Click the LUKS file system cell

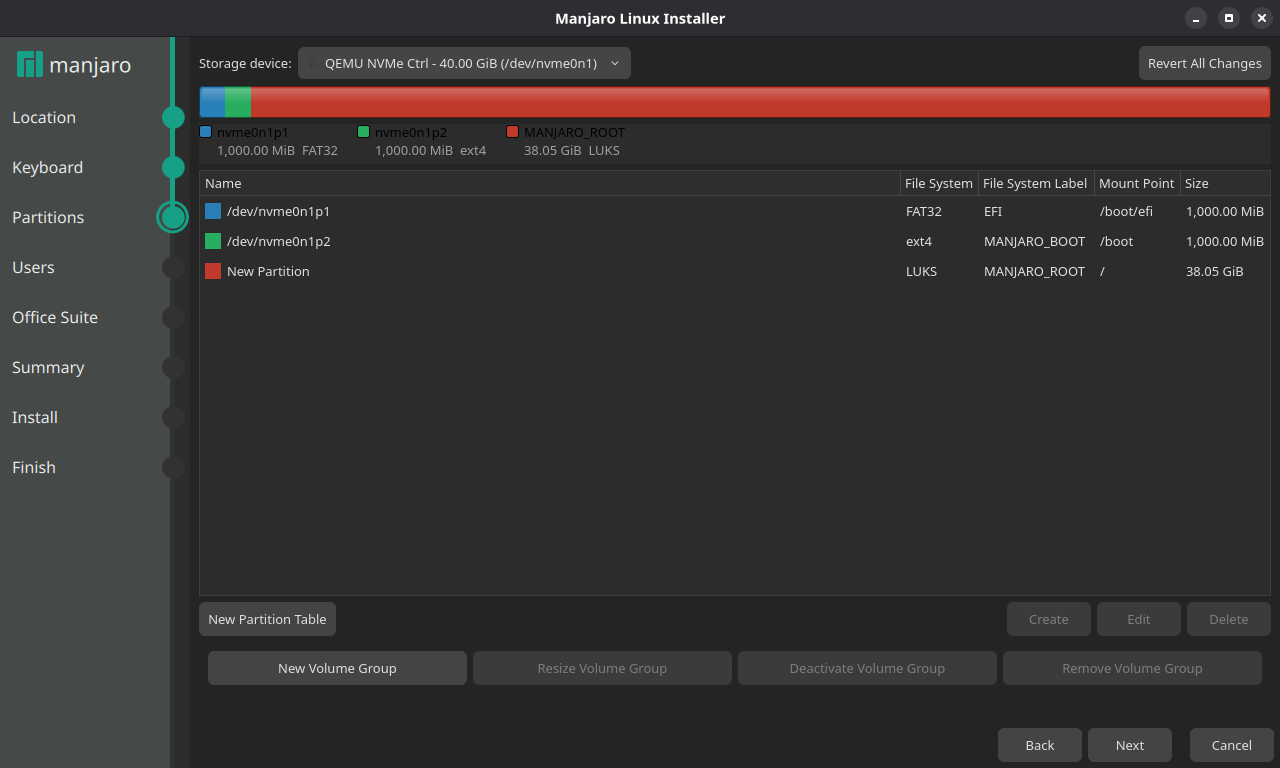pos(921,271)
